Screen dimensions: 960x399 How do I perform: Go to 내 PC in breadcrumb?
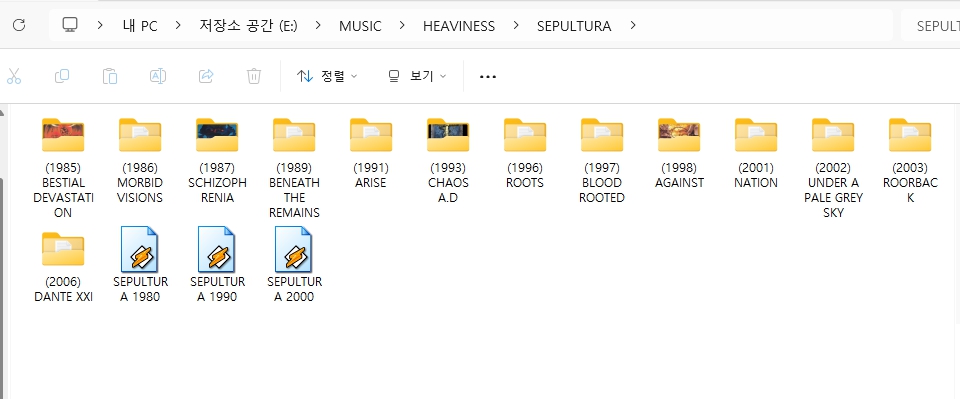point(140,26)
